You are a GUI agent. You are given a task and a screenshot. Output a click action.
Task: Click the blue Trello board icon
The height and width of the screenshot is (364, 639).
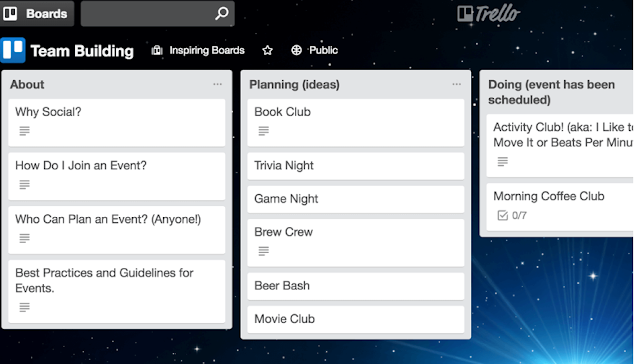click(13, 50)
